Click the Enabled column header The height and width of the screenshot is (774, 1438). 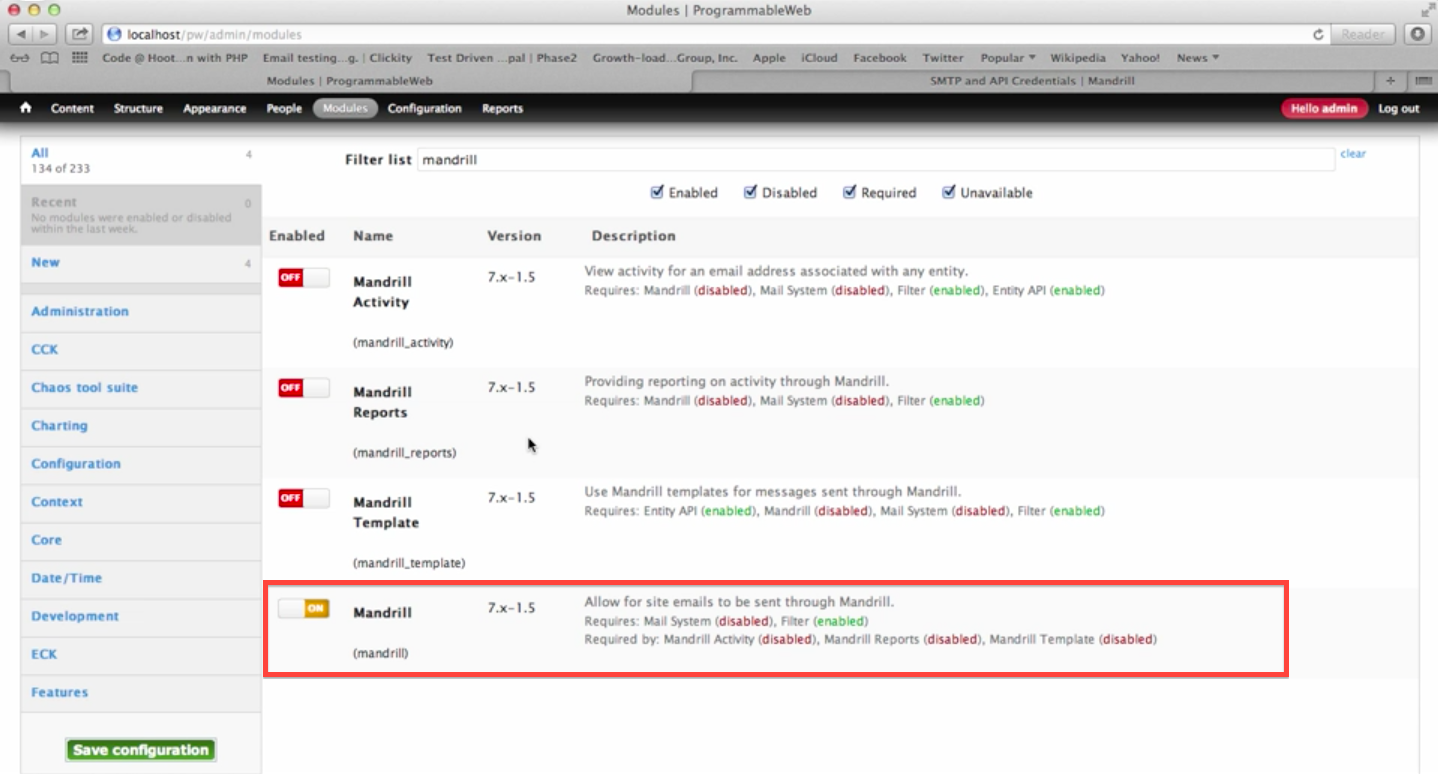point(297,236)
